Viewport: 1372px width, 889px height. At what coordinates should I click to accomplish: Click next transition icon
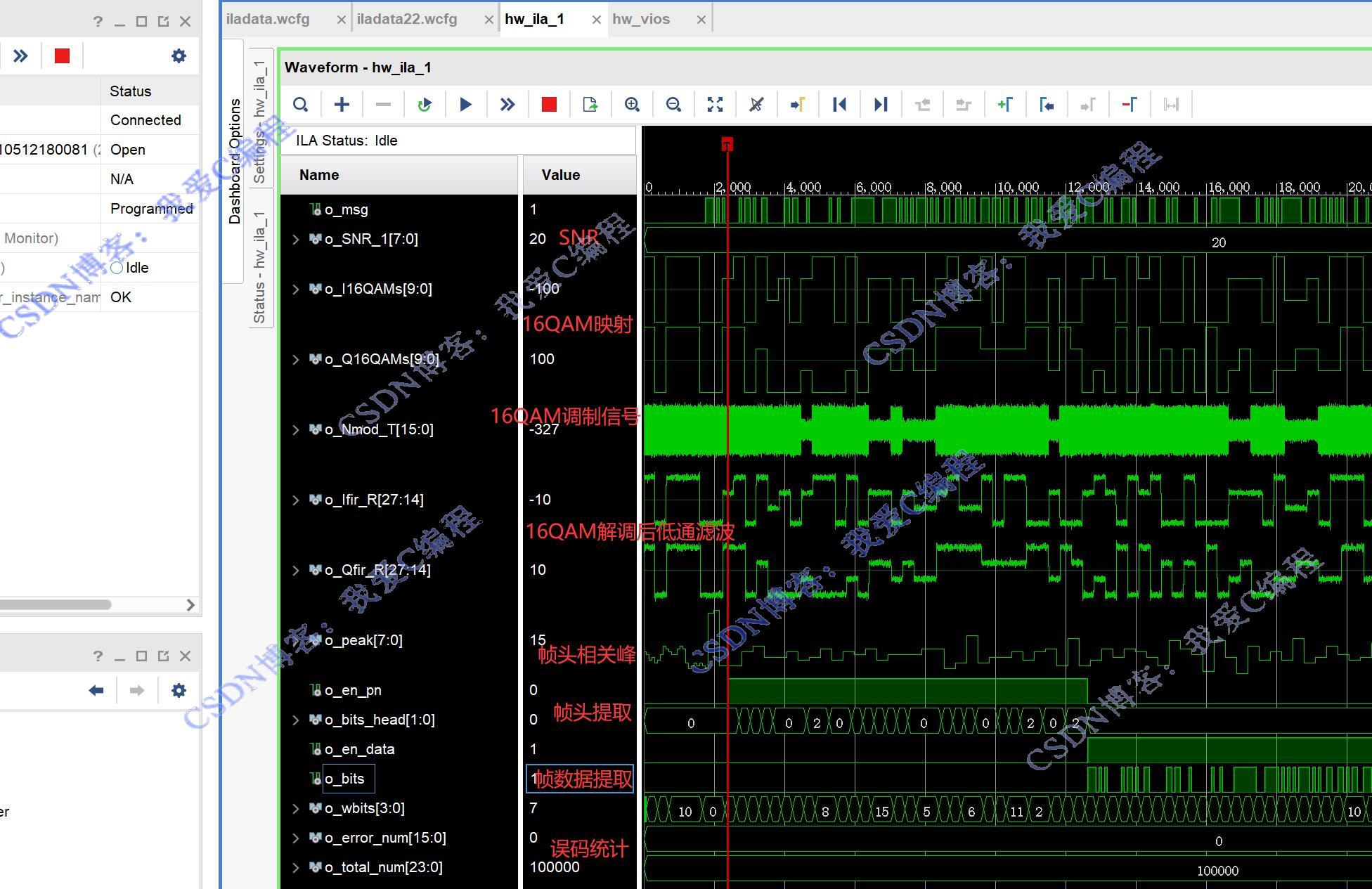pyautogui.click(x=964, y=105)
